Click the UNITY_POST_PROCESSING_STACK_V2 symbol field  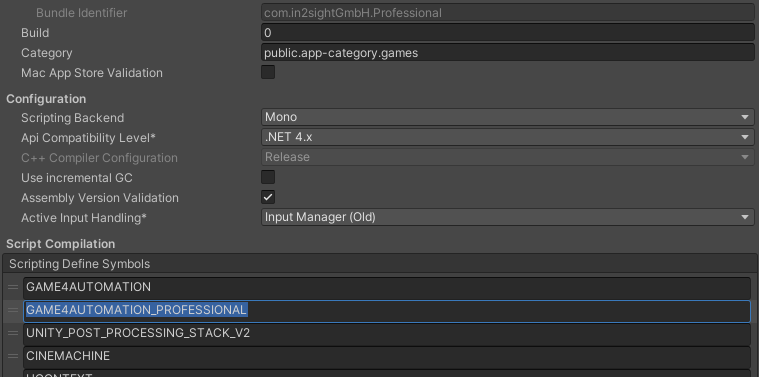387,333
